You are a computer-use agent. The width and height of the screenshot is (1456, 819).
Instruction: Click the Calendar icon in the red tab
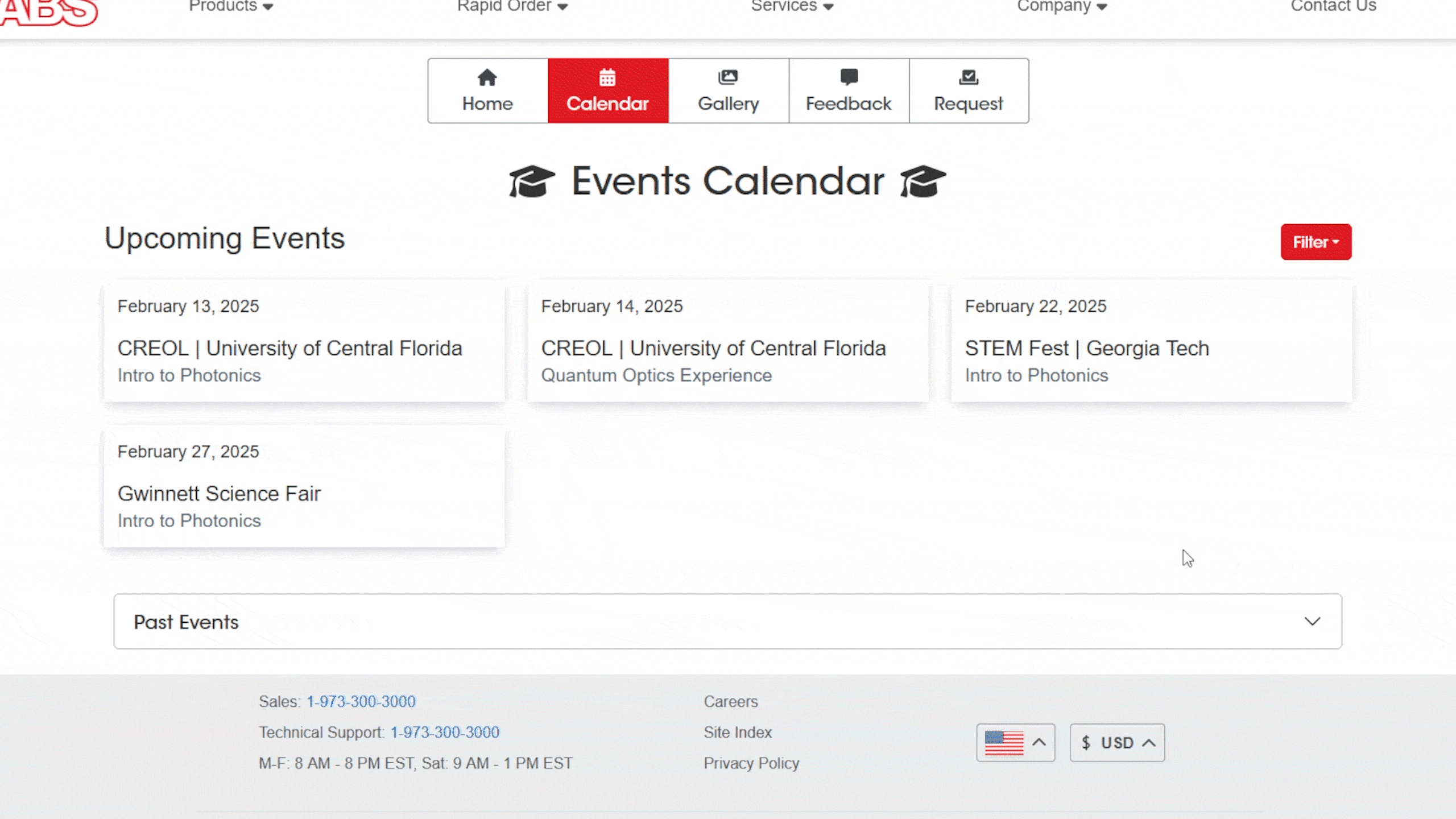tap(607, 77)
